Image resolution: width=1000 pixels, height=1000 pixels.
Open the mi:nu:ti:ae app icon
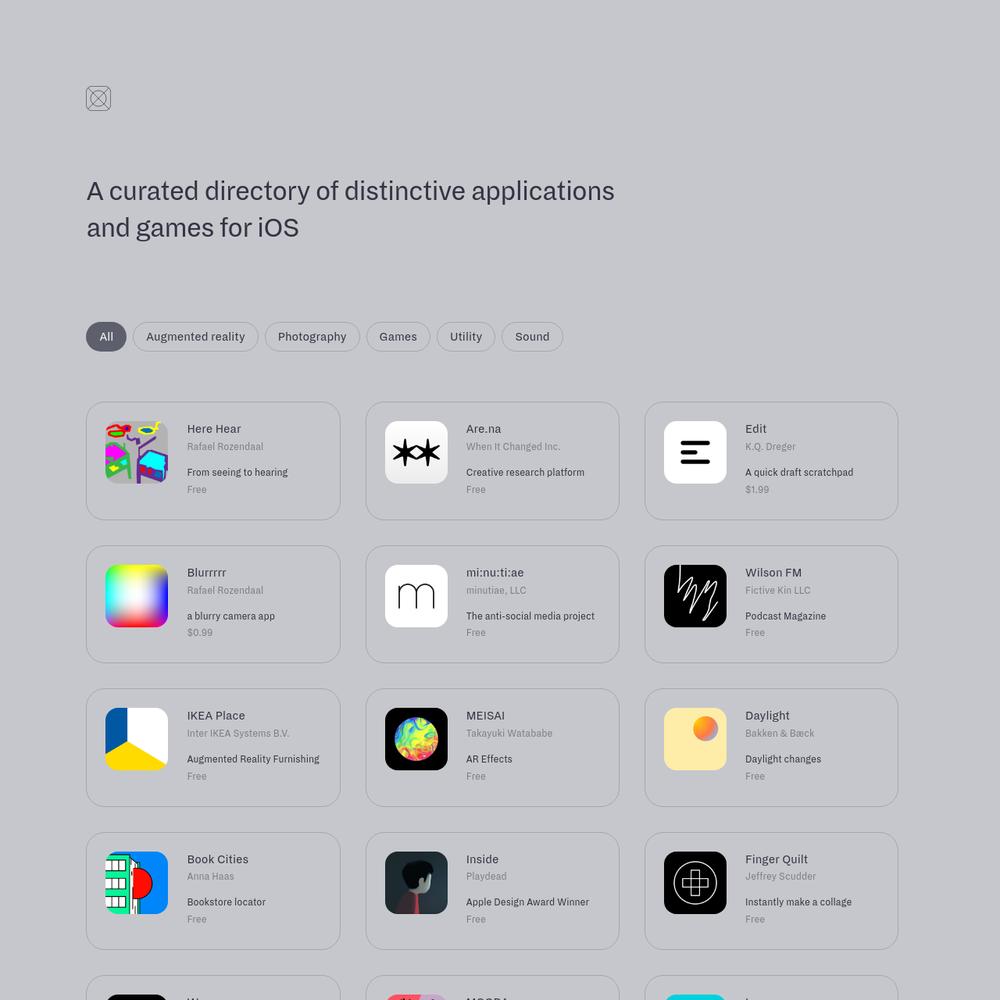[416, 596]
